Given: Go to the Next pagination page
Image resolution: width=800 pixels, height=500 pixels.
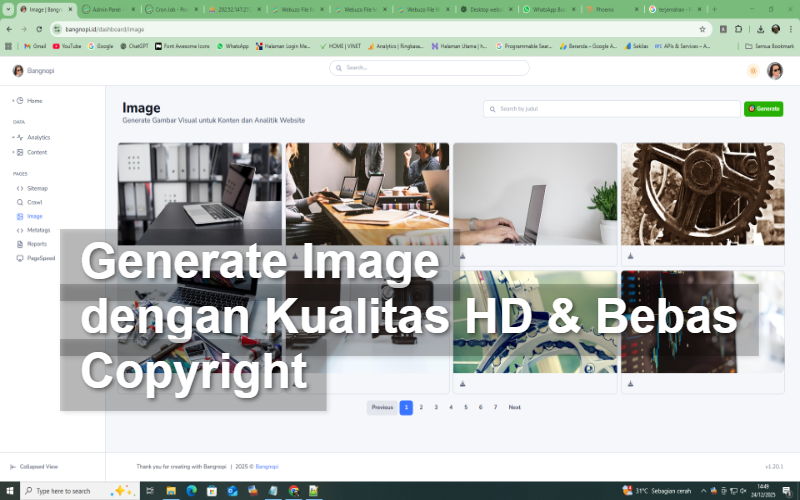Looking at the screenshot, I should click(514, 407).
